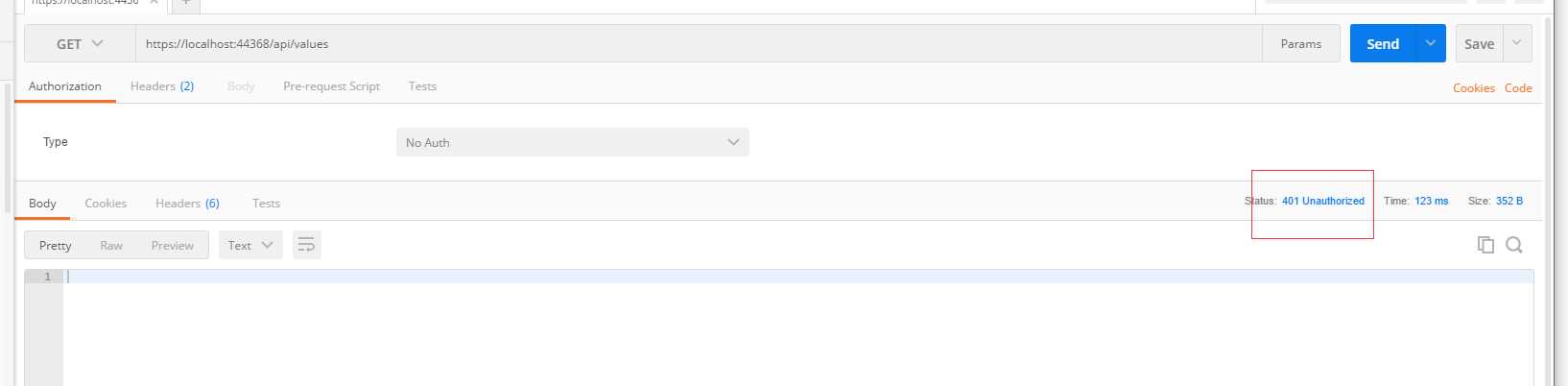The image size is (1568, 386).
Task: Click the Send button
Action: [x=1383, y=44]
